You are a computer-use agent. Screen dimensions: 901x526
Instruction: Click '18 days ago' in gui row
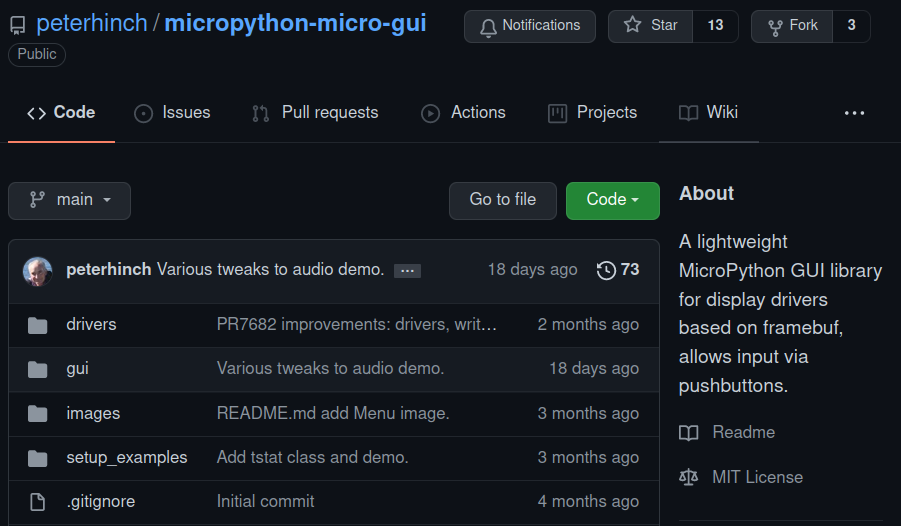[x=594, y=368]
